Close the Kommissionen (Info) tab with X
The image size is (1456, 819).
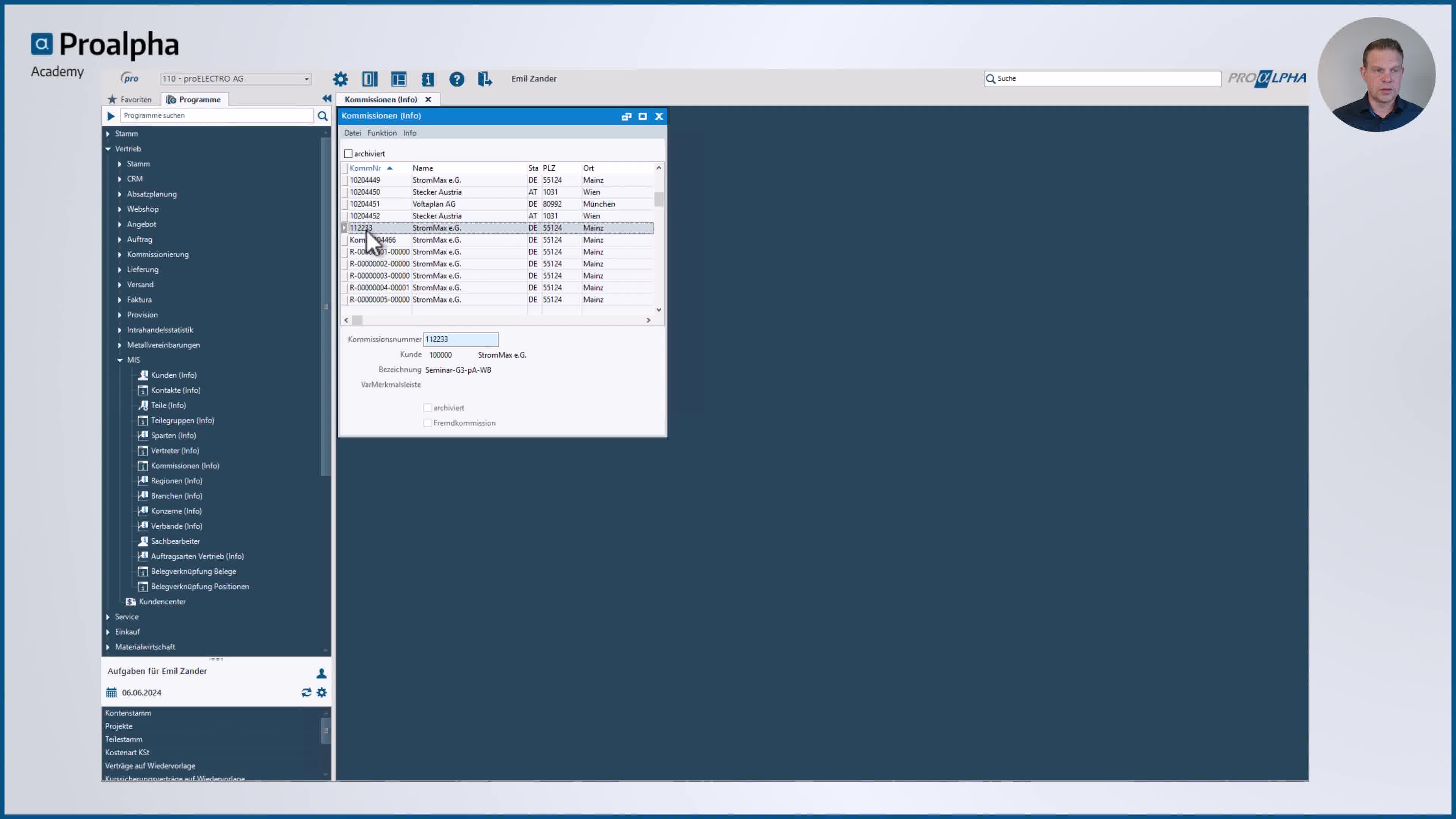(428, 99)
